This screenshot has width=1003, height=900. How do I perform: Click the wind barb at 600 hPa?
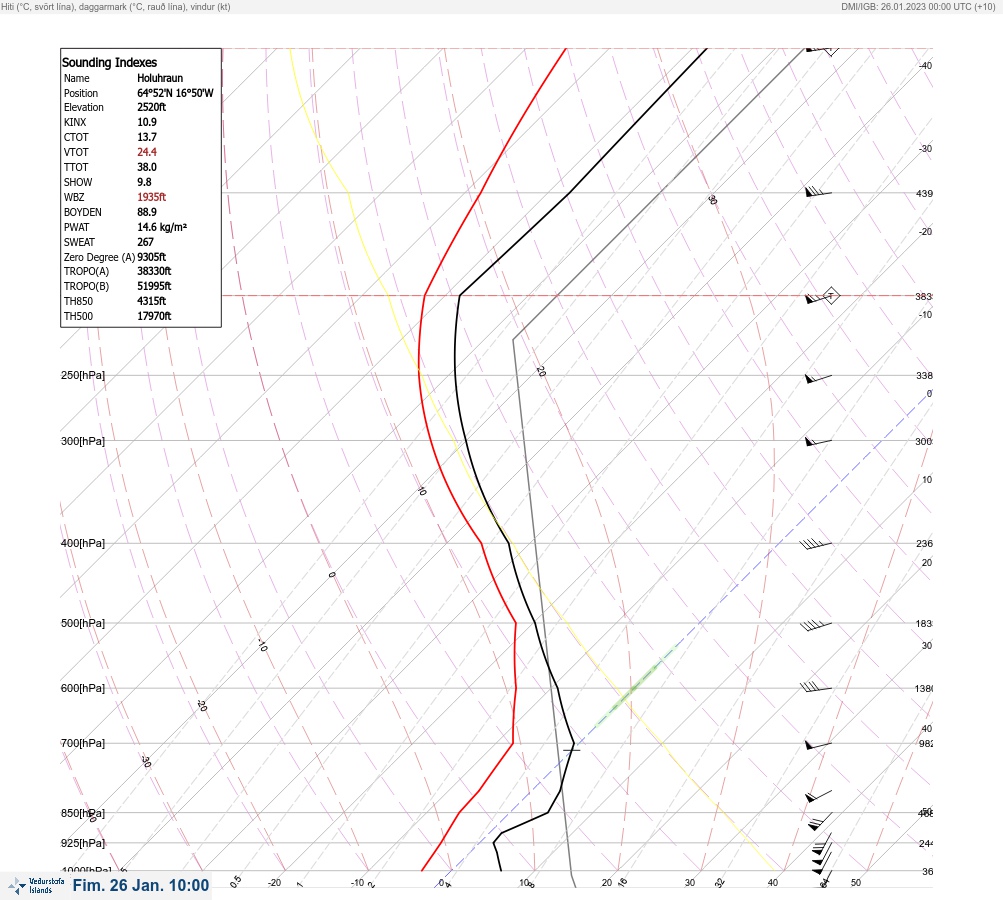[816, 688]
